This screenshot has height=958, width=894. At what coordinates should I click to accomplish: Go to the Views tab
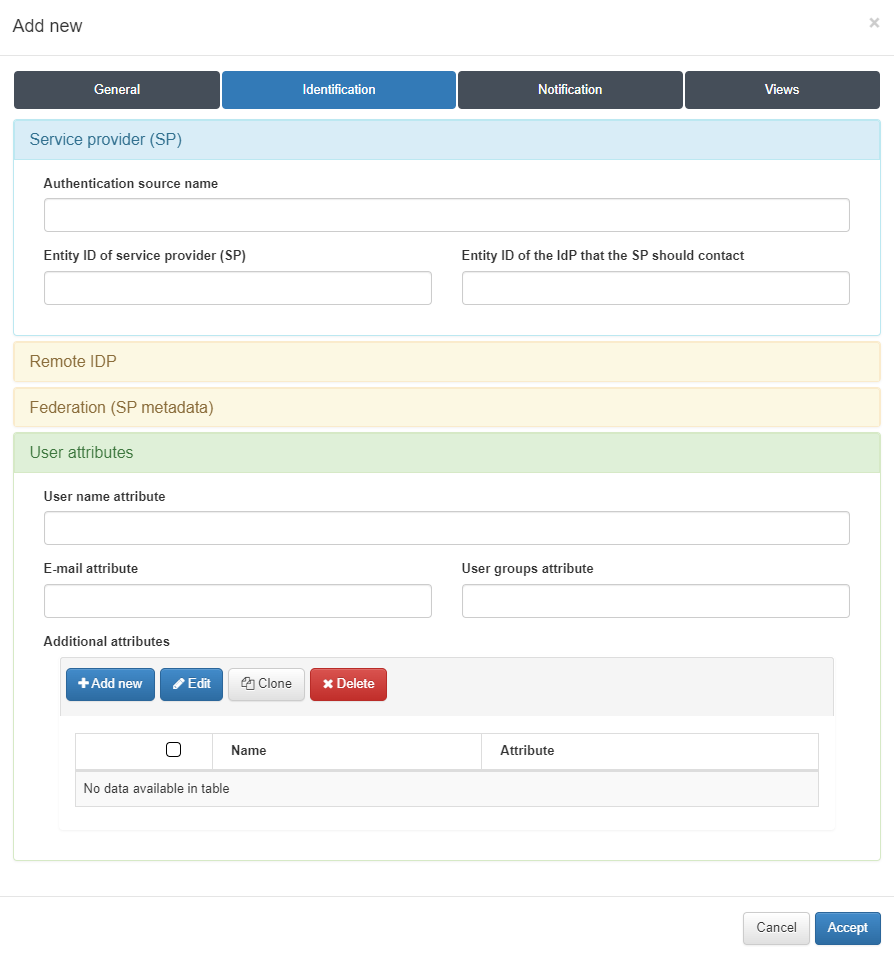click(x=781, y=90)
